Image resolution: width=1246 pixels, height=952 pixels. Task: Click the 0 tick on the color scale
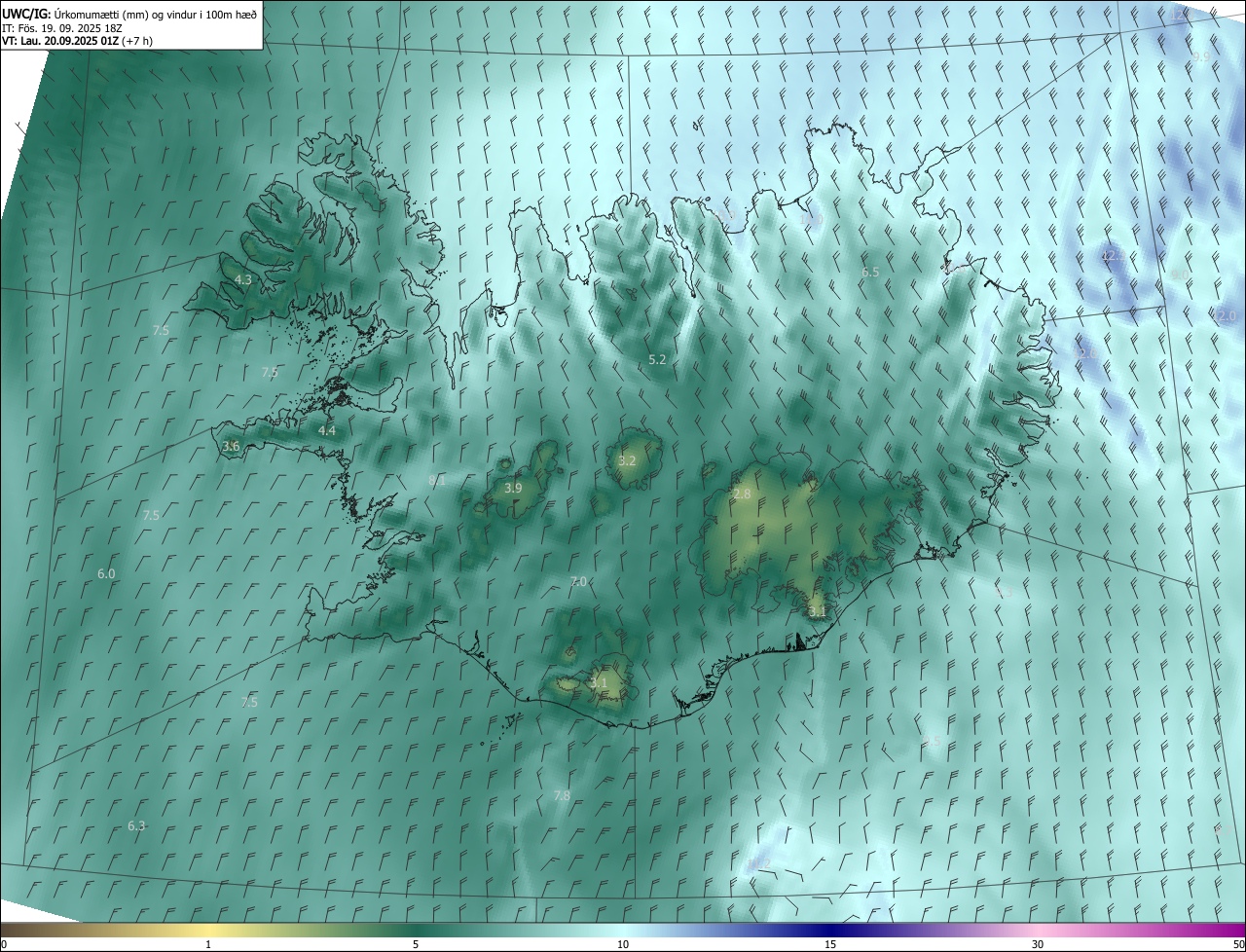coord(4,944)
